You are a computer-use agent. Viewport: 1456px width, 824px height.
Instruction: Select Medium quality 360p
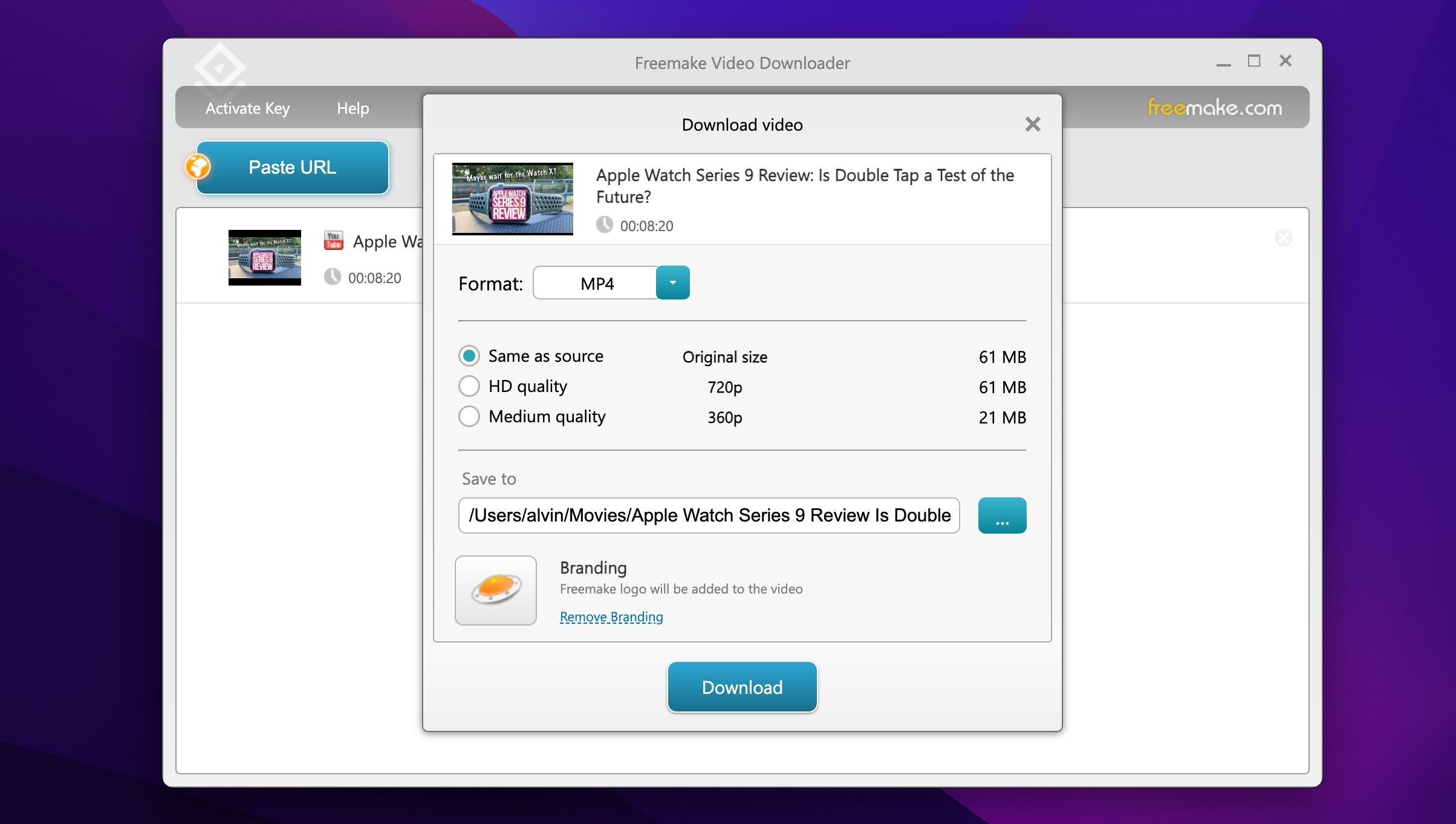click(469, 416)
